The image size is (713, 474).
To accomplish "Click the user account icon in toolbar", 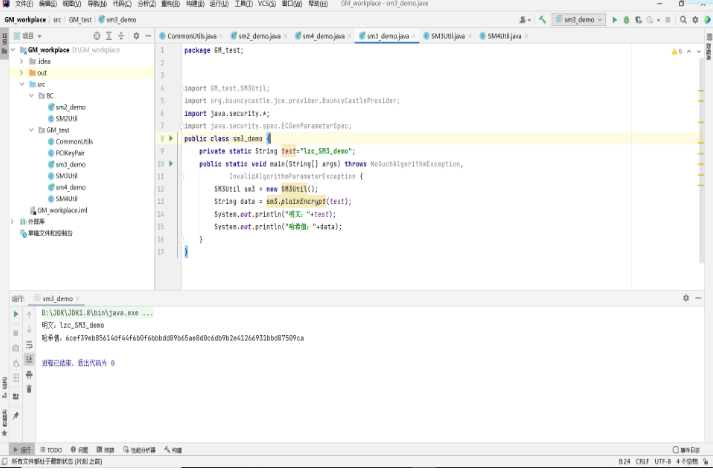I will (x=525, y=20).
